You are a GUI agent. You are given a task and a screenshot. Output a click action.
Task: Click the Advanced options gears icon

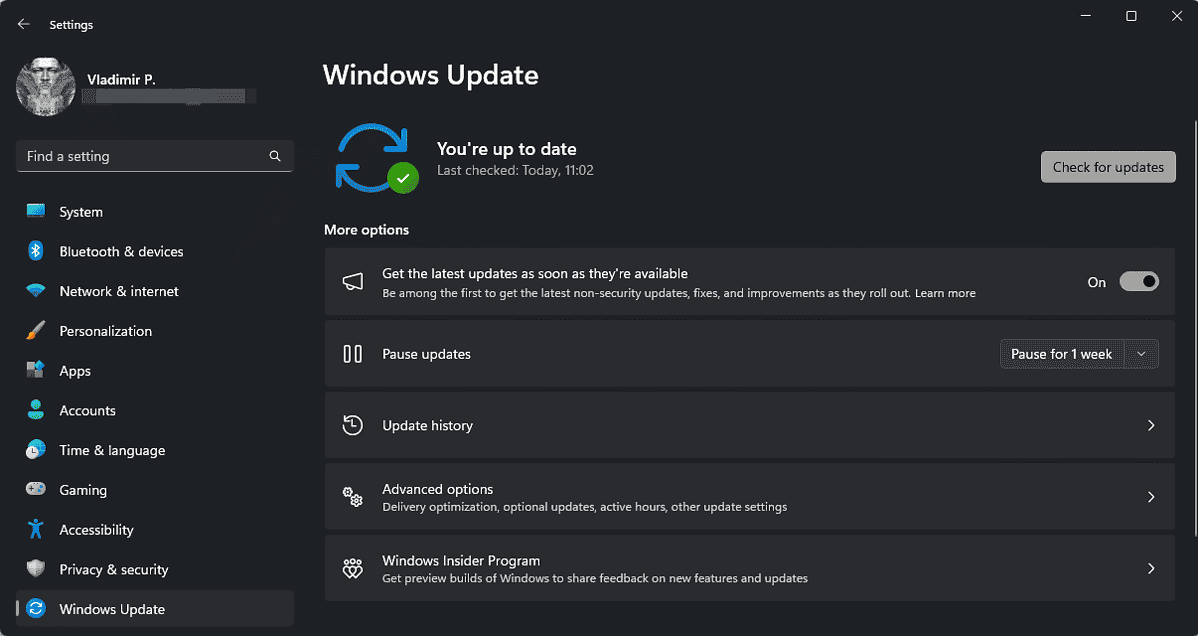click(x=352, y=497)
